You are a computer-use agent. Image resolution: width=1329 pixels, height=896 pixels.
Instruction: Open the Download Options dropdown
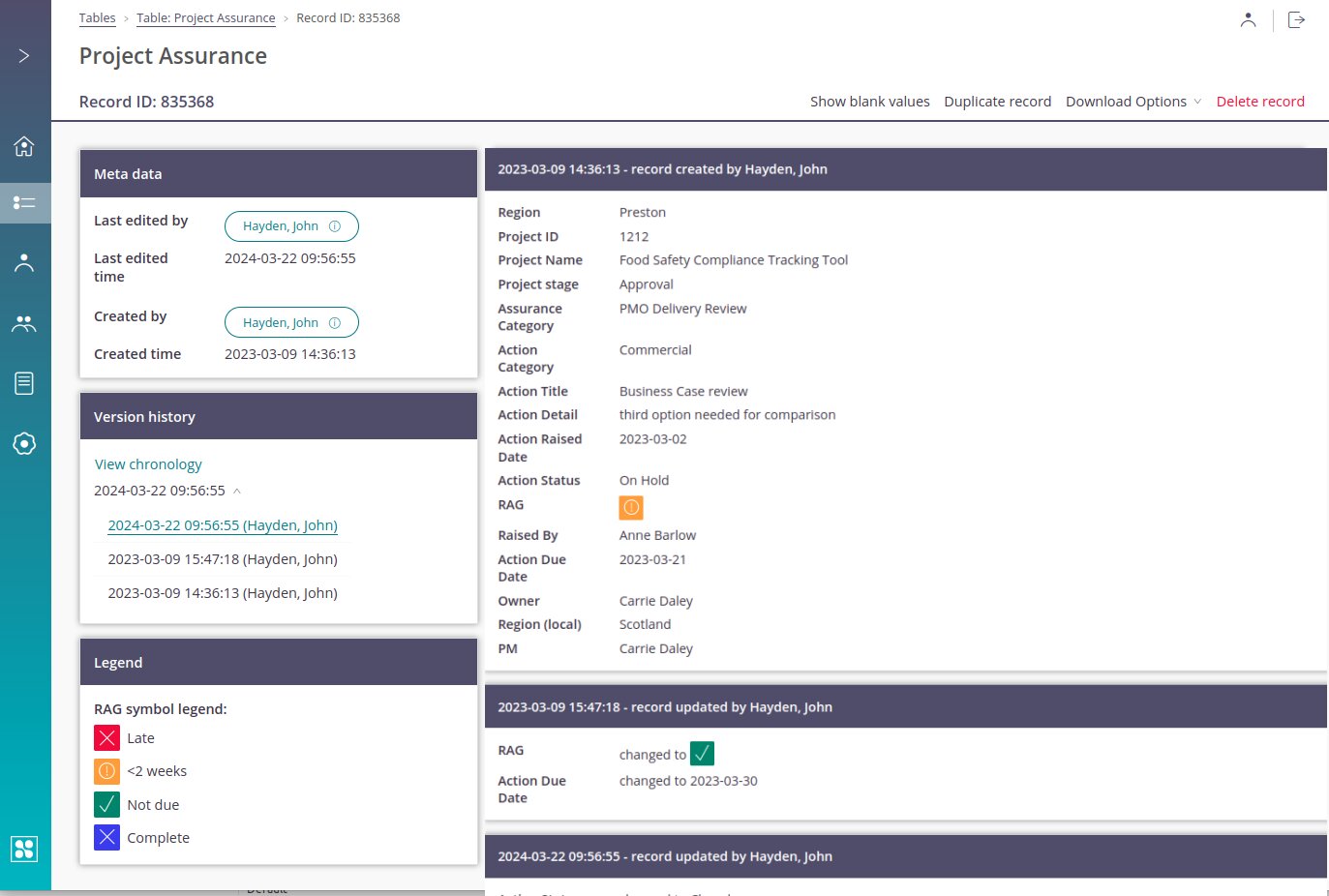(1133, 102)
